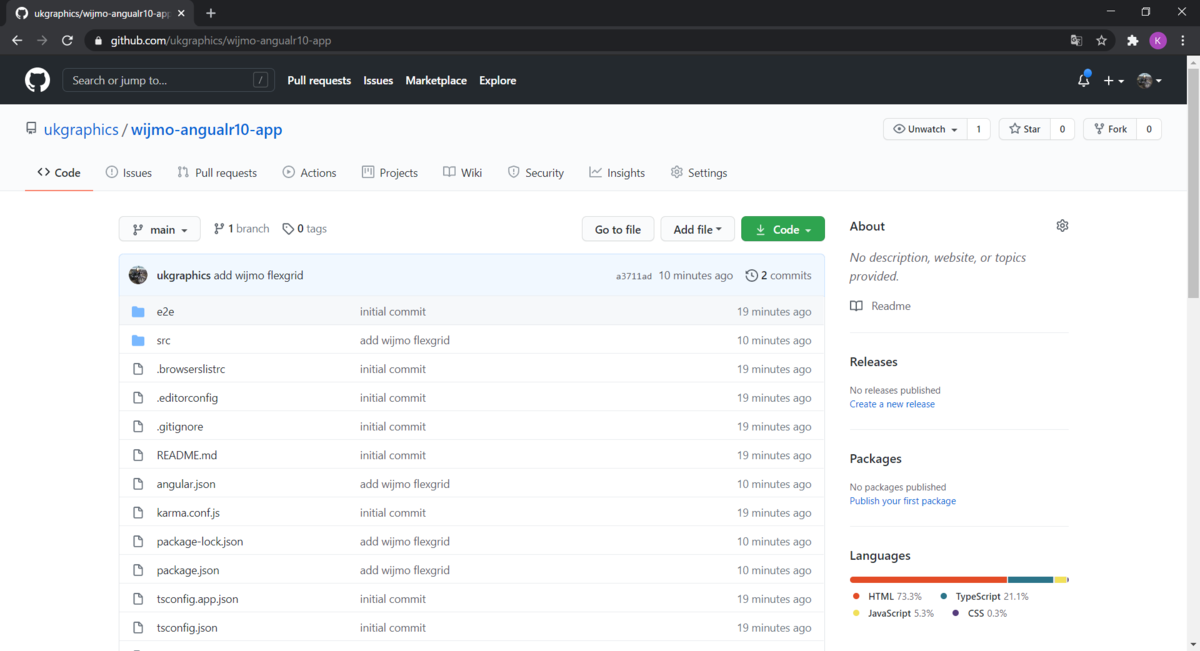Click the src folder icon

(138, 340)
